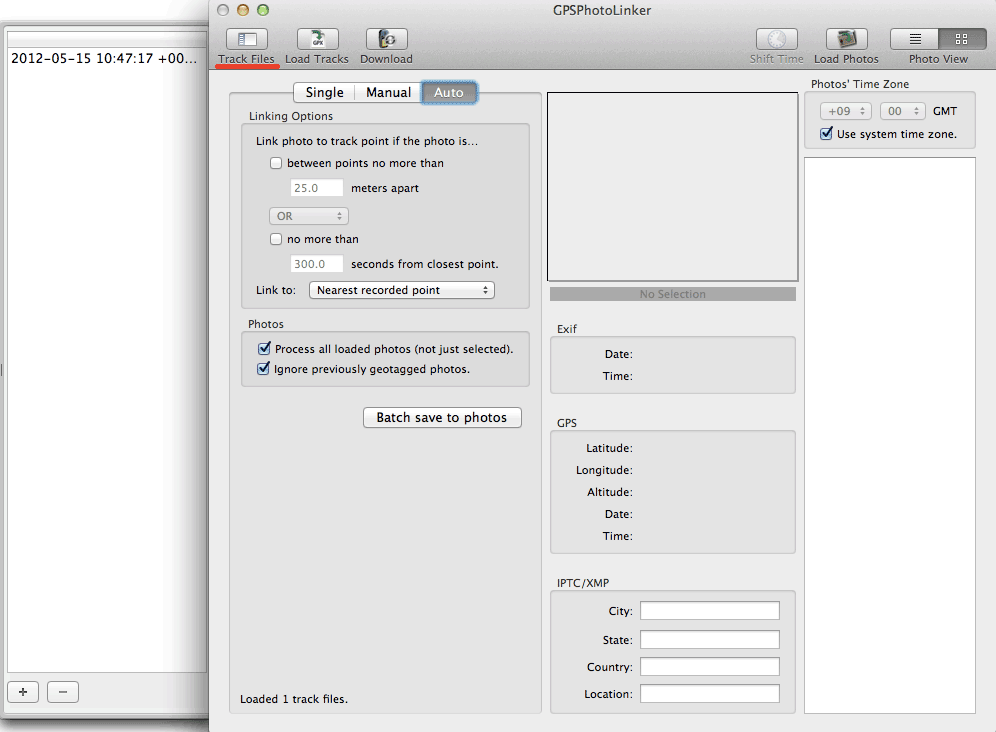Select the Single linking tab

324,92
